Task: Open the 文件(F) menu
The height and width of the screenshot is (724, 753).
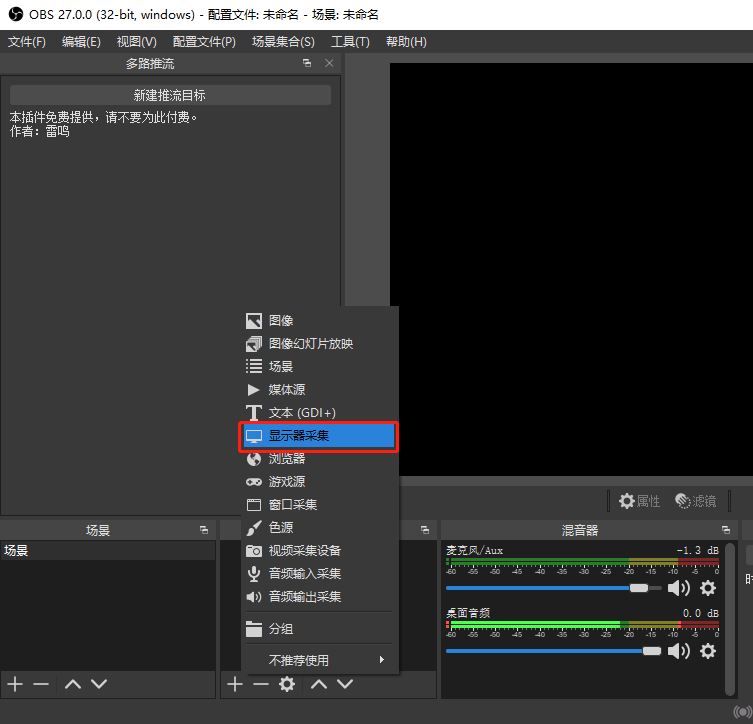Action: click(x=27, y=42)
